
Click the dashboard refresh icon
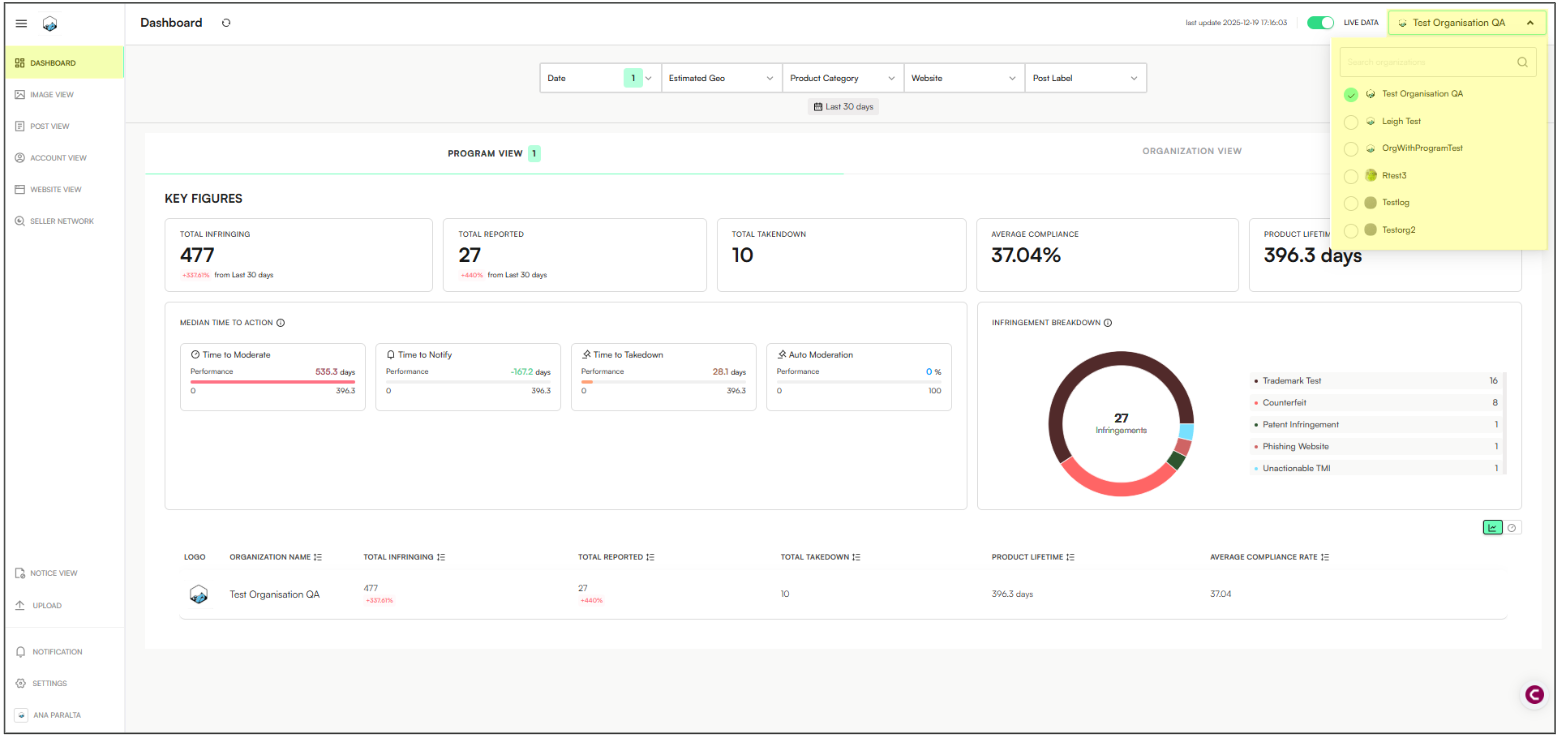[x=226, y=23]
